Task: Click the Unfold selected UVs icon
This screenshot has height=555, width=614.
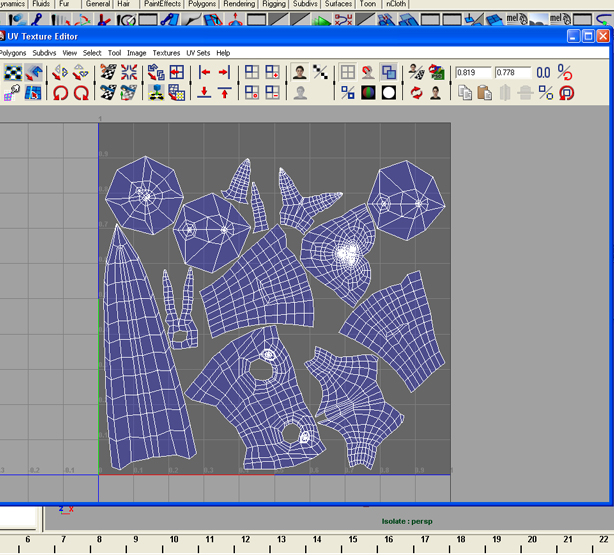Action: pyautogui.click(x=156, y=93)
